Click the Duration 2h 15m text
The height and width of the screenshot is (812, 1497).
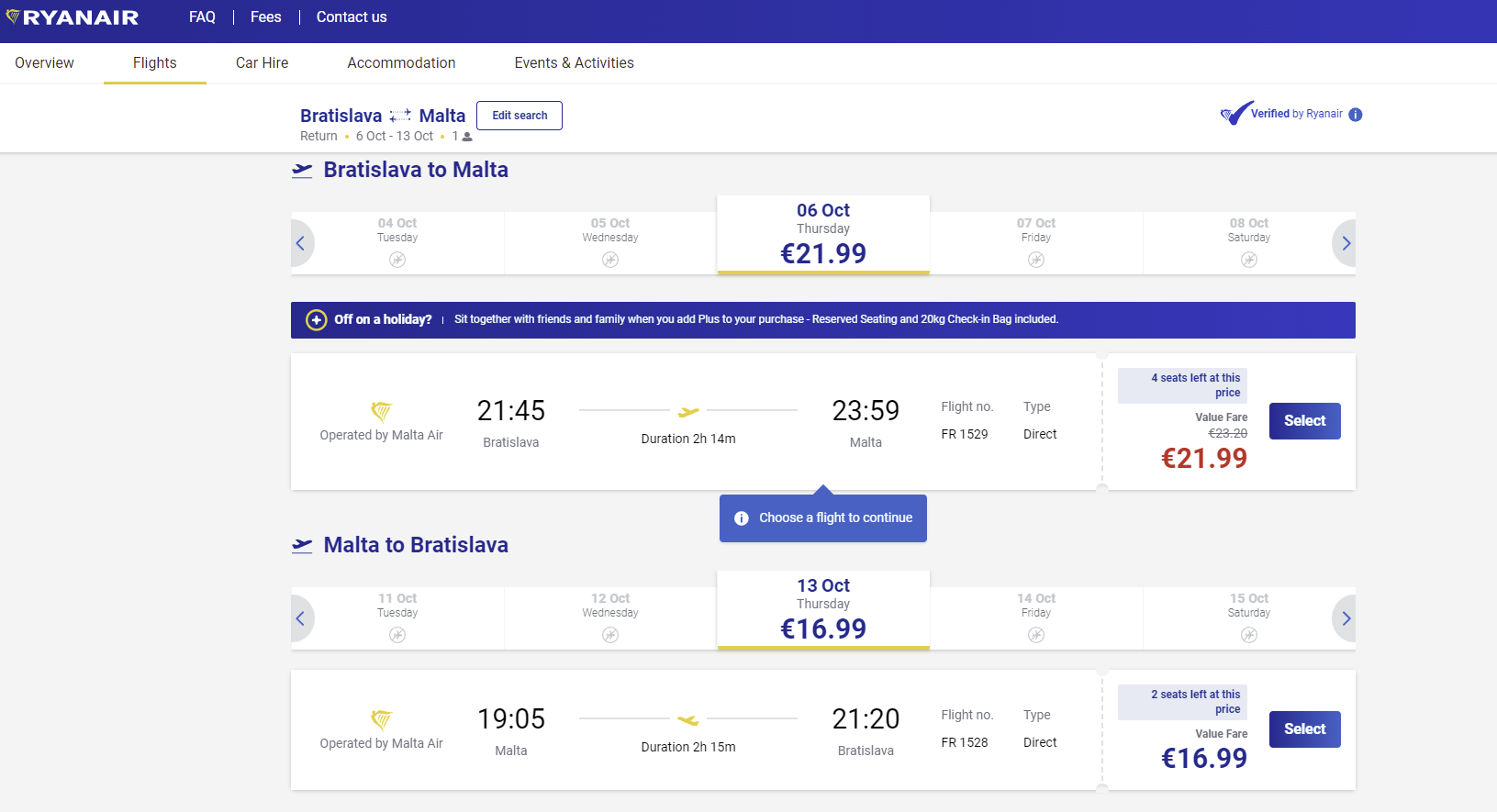688,747
